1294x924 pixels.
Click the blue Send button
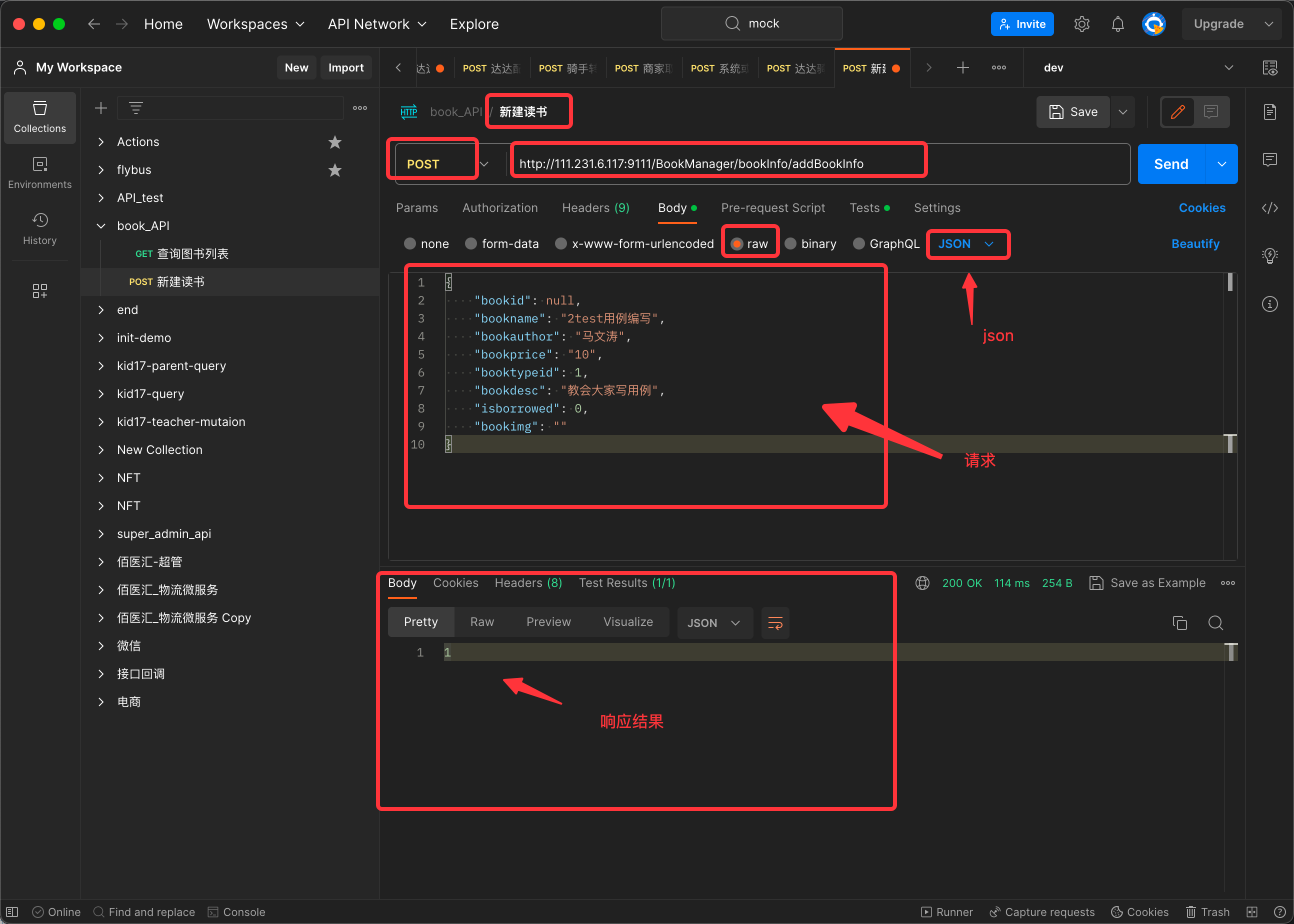point(1170,164)
